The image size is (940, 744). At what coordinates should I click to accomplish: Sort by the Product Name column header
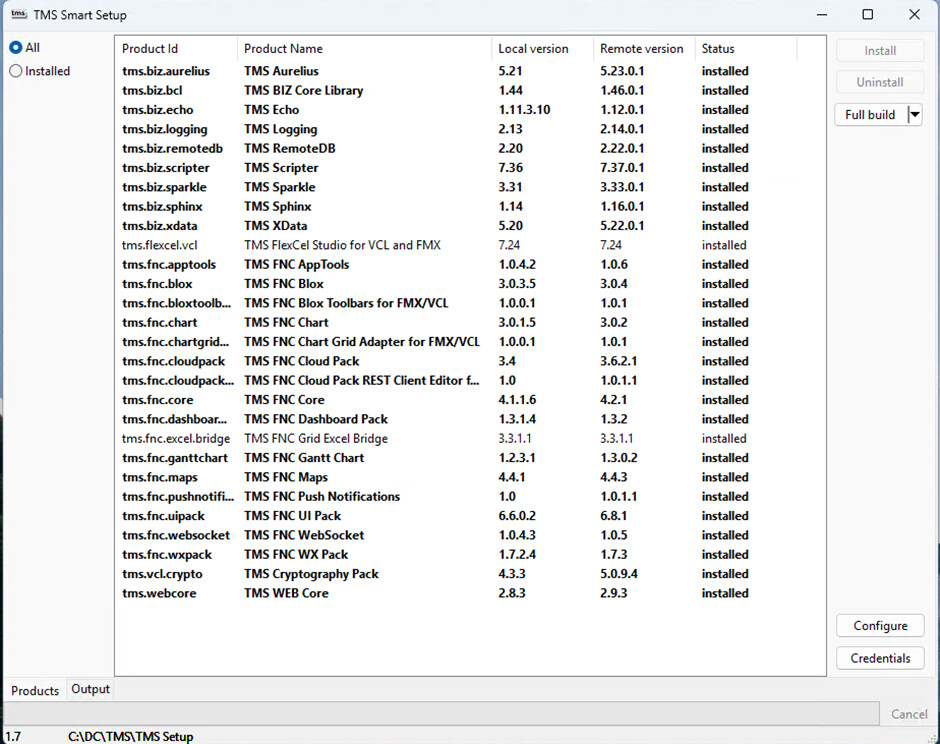[283, 49]
